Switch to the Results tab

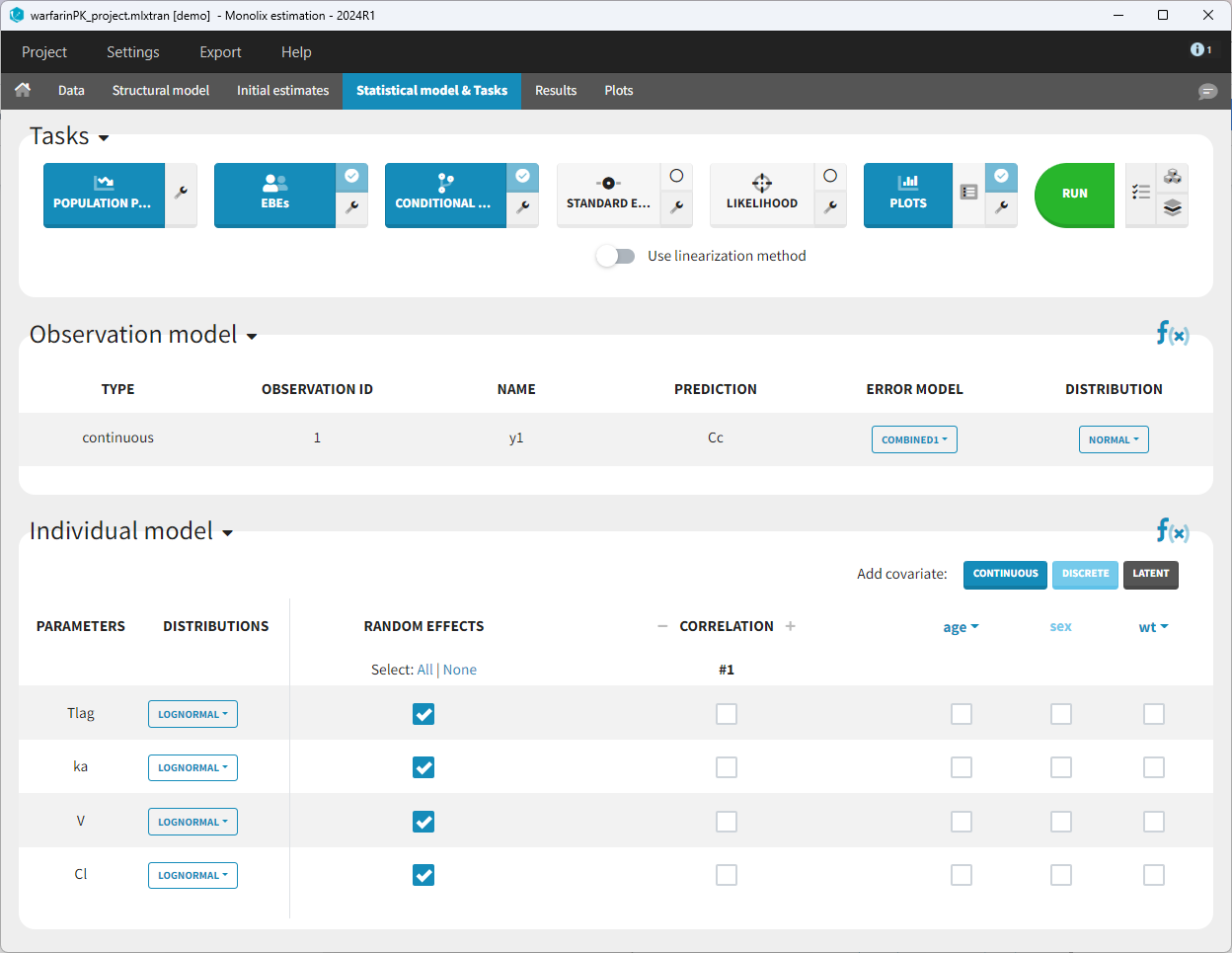(x=556, y=91)
